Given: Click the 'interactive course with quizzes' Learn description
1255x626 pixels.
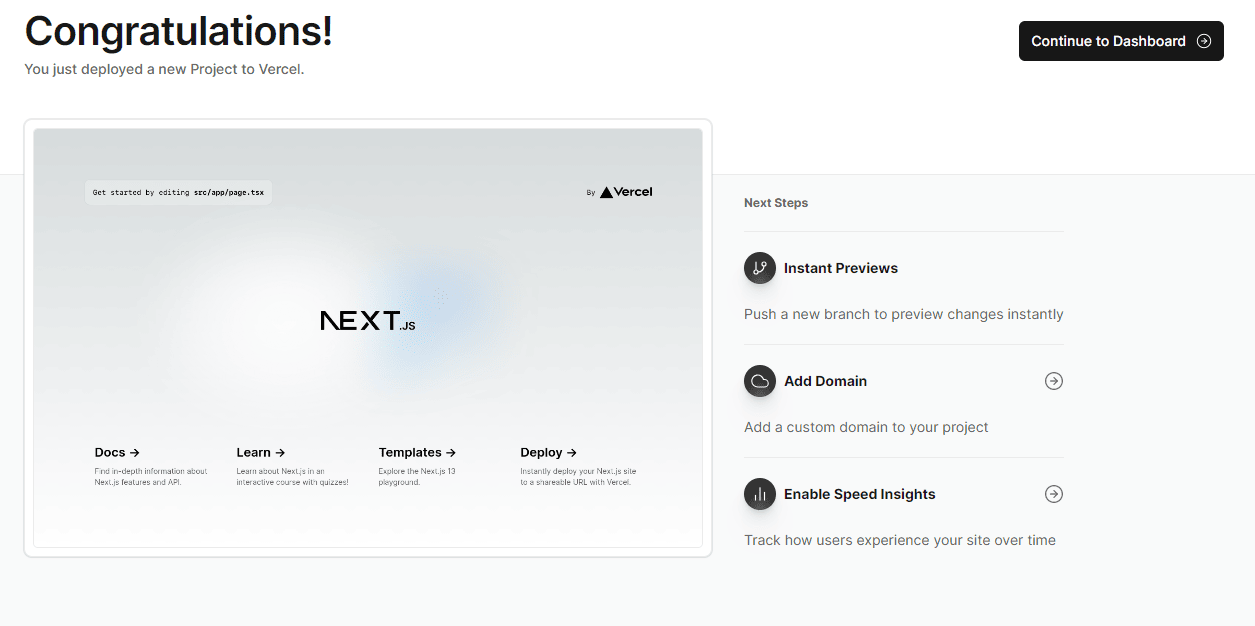Looking at the screenshot, I should pos(292,477).
